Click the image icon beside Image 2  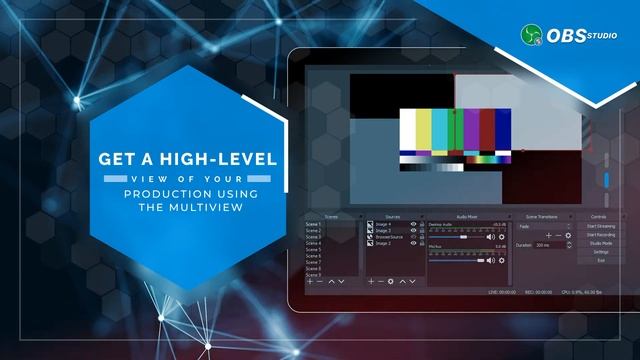[x=370, y=243]
